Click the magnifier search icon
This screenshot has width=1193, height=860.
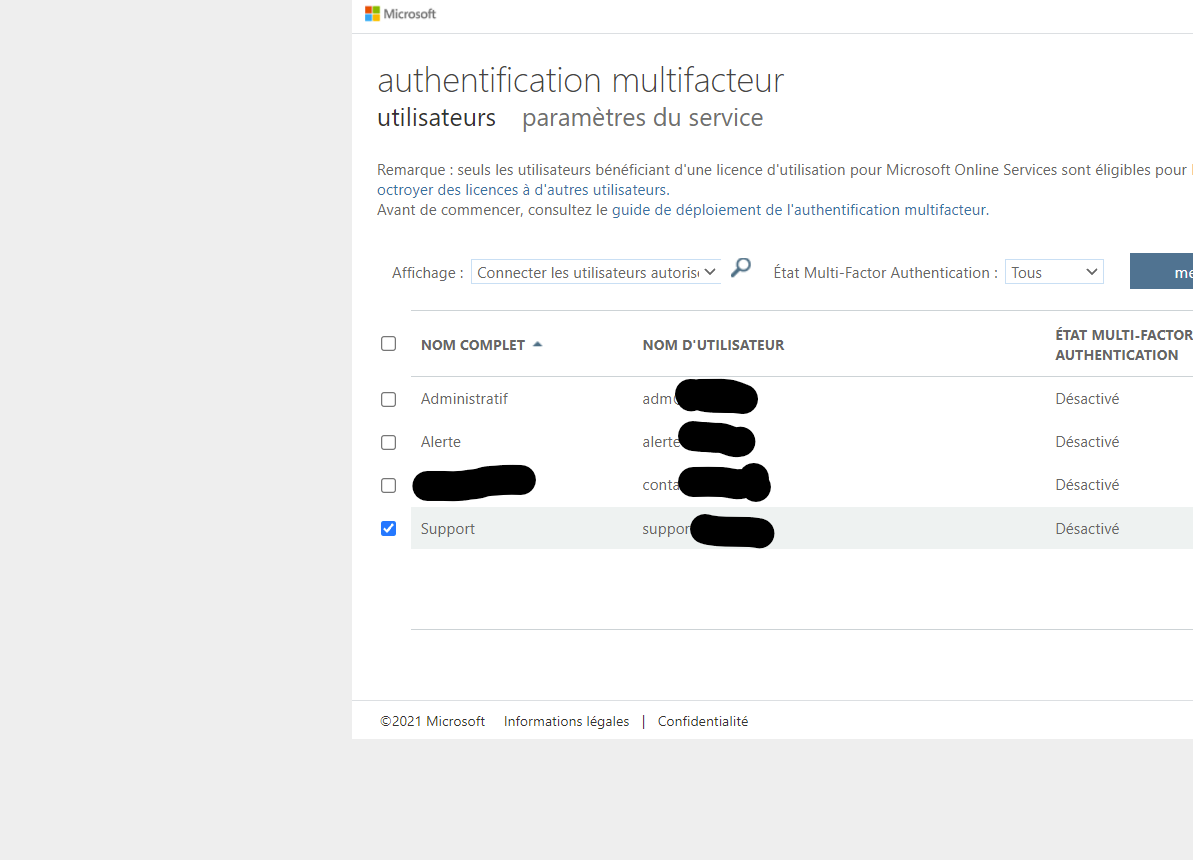point(741,268)
